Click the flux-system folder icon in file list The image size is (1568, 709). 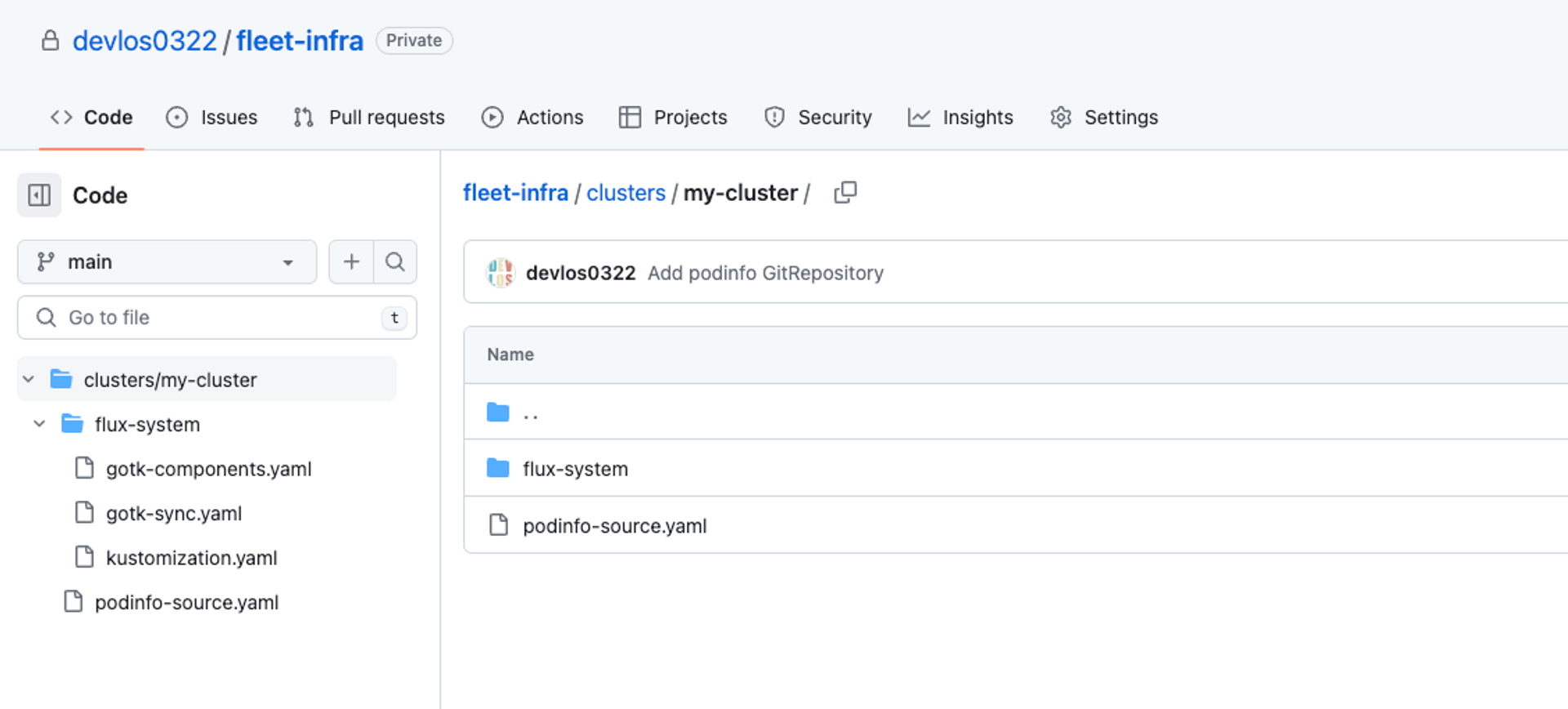click(x=498, y=469)
